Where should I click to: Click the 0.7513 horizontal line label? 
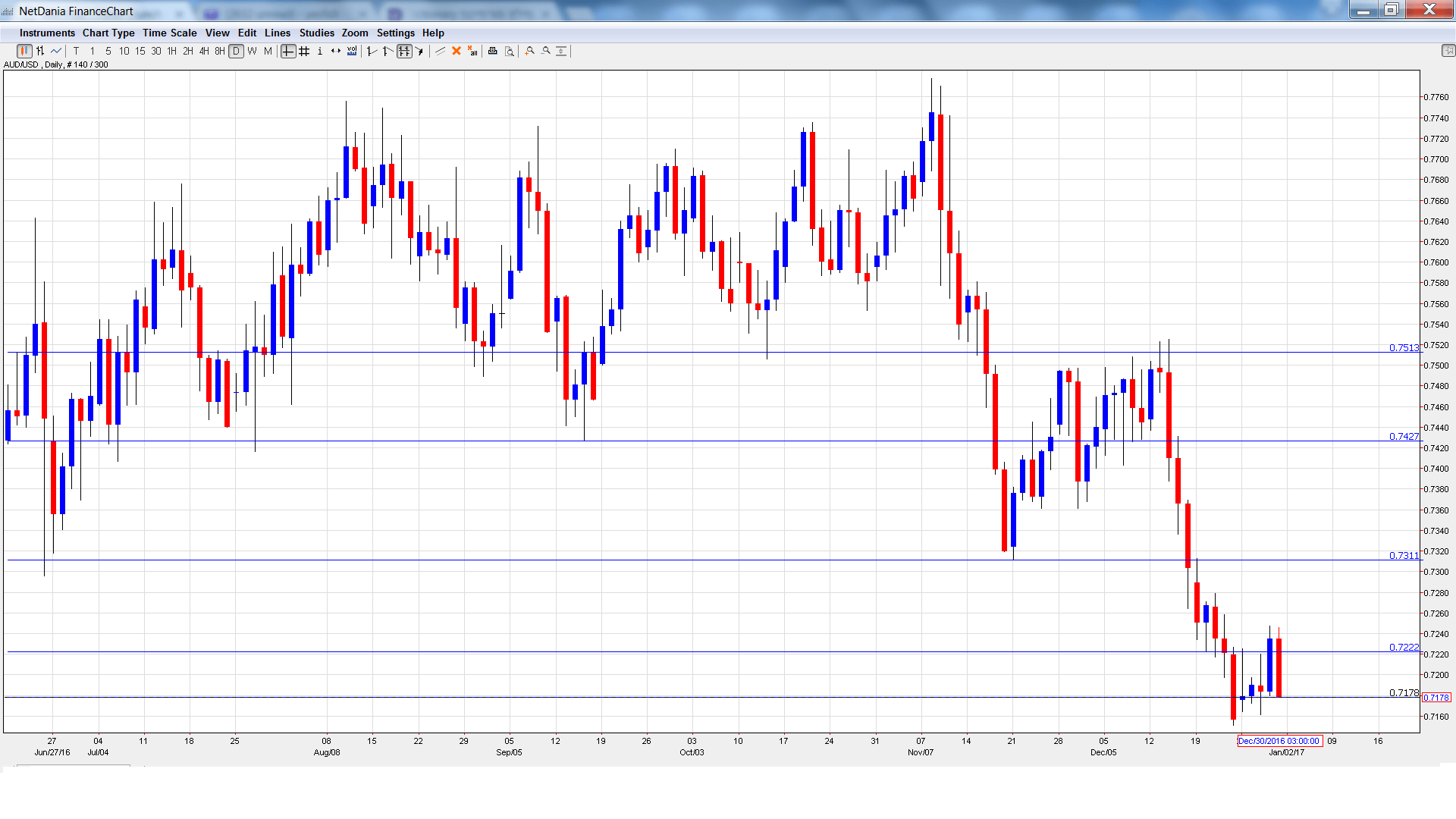point(1404,347)
